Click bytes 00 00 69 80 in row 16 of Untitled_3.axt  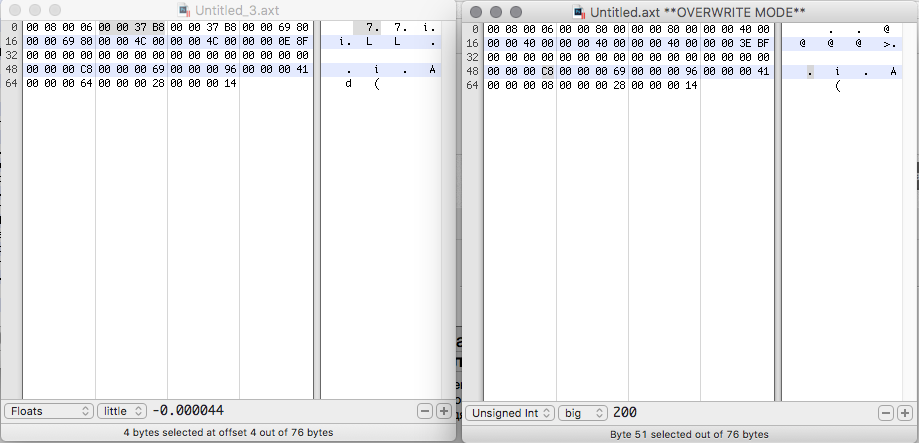click(x=60, y=41)
